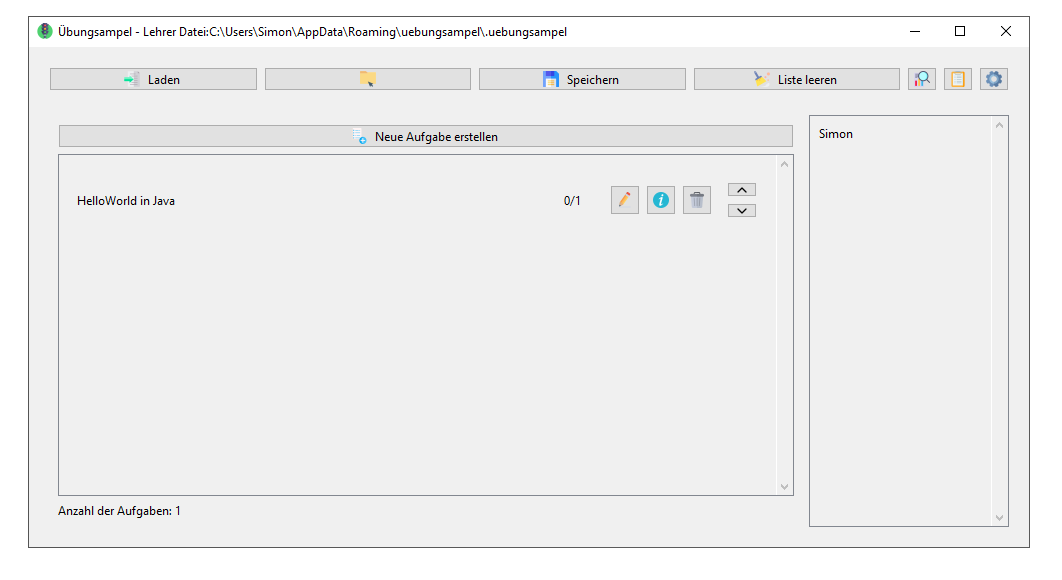The height and width of the screenshot is (580, 1062).
Task: Minimize the Übungsampel window
Action: [x=915, y=31]
